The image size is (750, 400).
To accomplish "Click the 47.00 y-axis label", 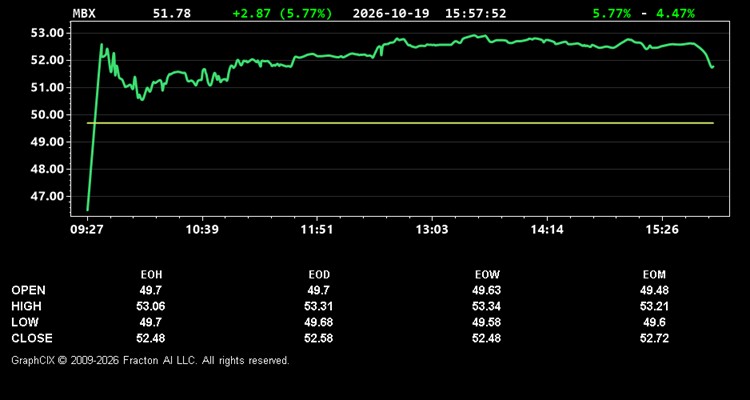I will (x=46, y=197).
